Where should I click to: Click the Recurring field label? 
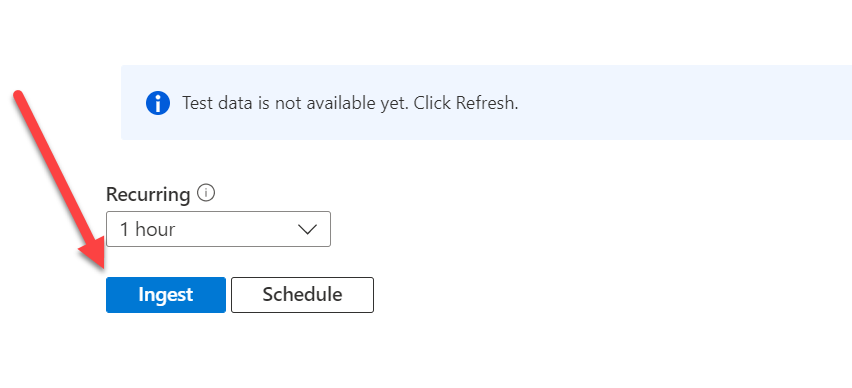coord(148,194)
